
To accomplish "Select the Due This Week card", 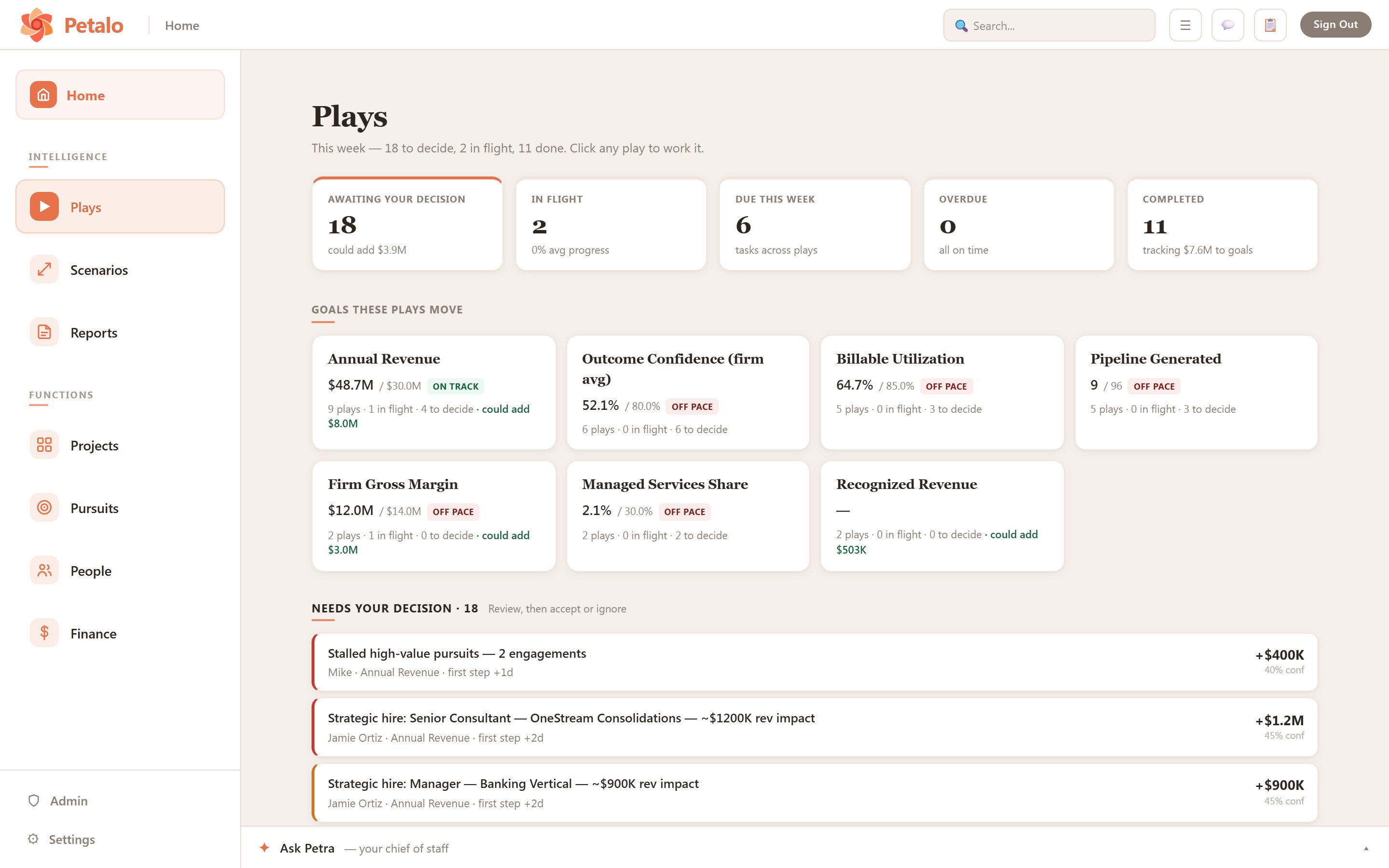I will [x=815, y=224].
